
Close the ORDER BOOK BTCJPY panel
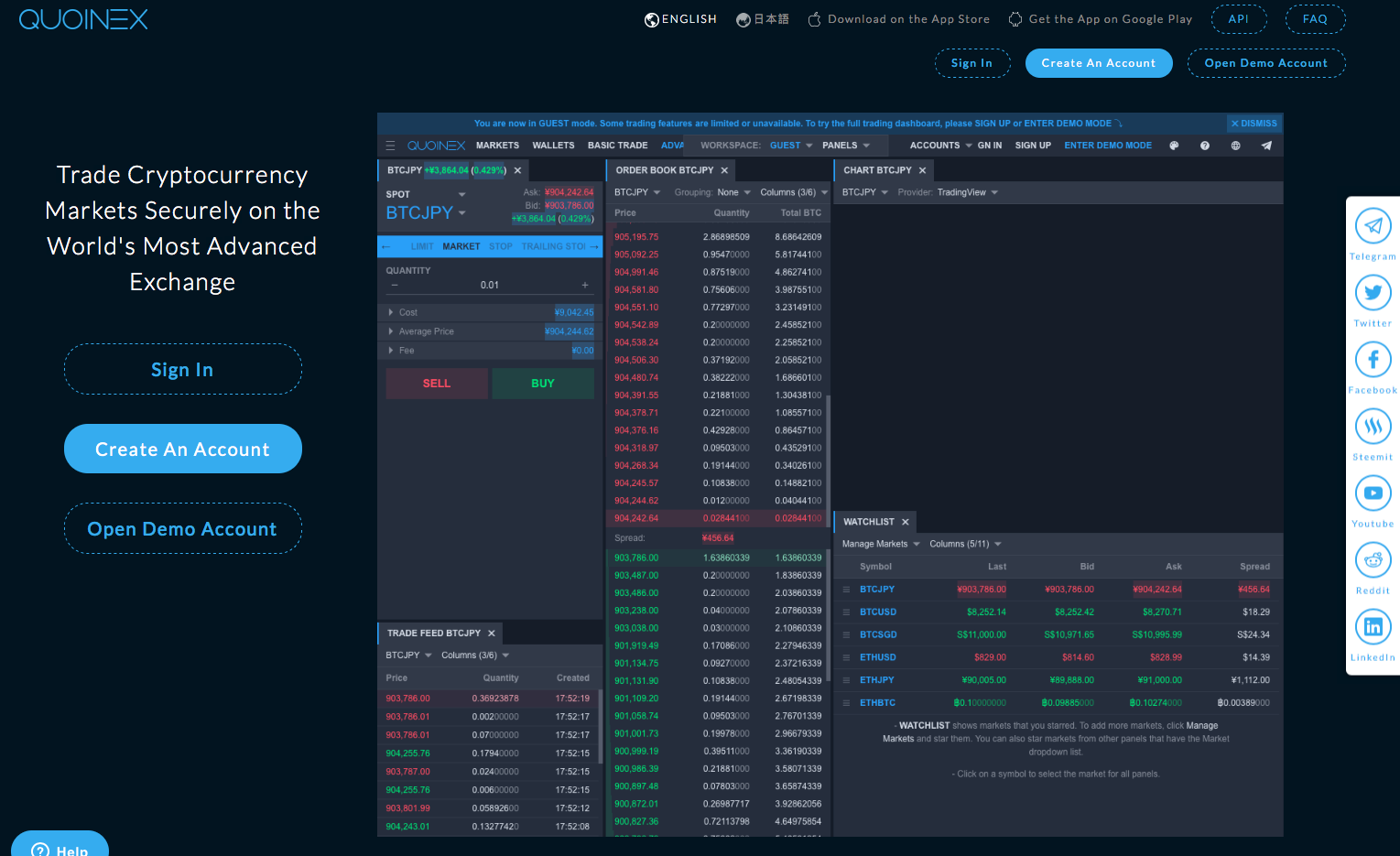click(x=724, y=170)
